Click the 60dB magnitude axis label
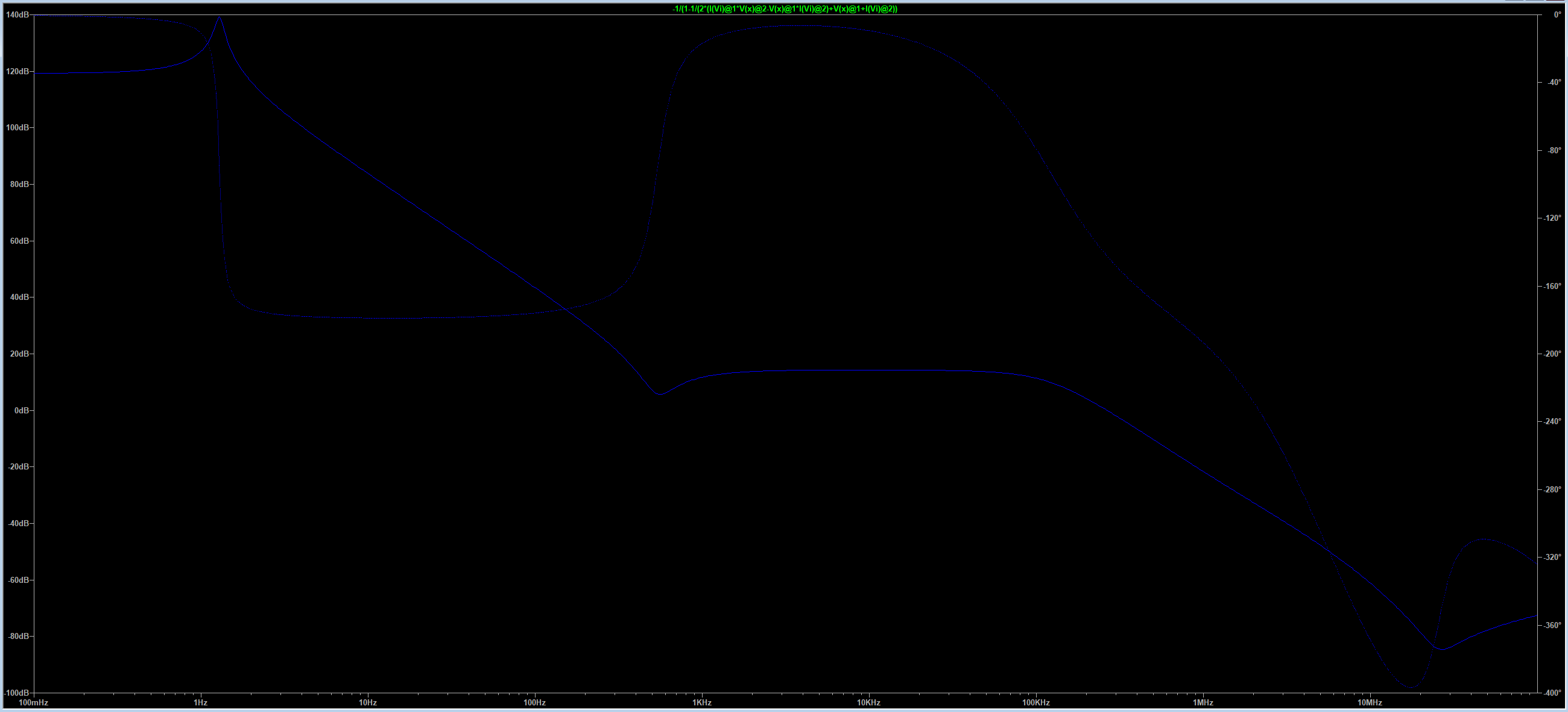Viewport: 1568px width, 712px height. coord(19,241)
